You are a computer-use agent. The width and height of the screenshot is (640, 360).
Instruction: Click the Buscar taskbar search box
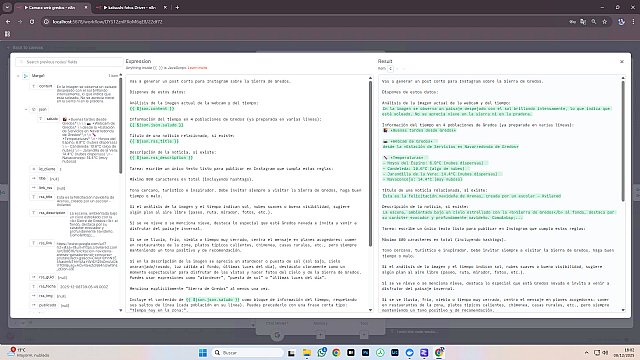coord(247,353)
